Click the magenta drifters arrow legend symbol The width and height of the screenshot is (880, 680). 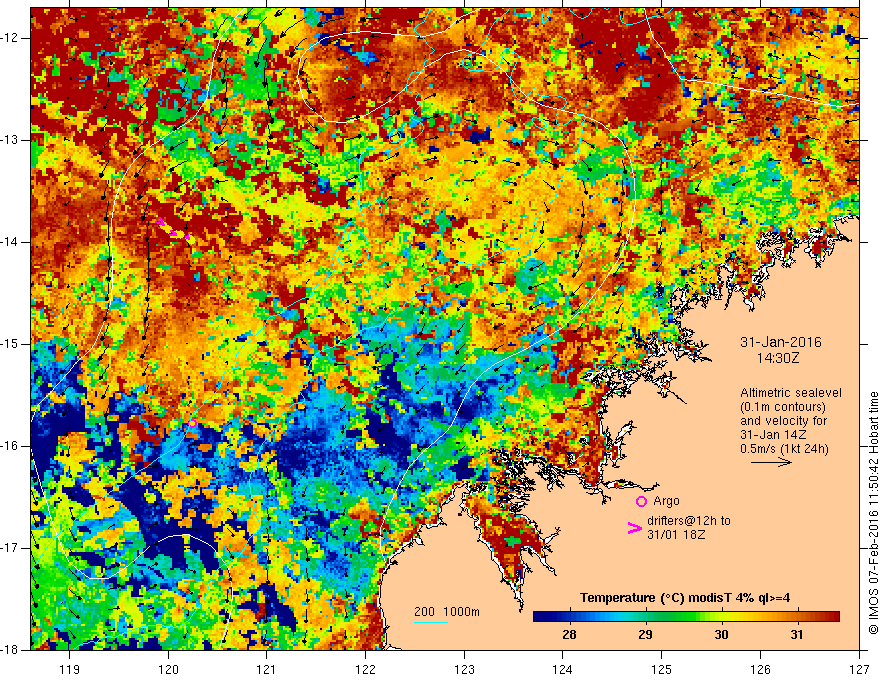634,528
